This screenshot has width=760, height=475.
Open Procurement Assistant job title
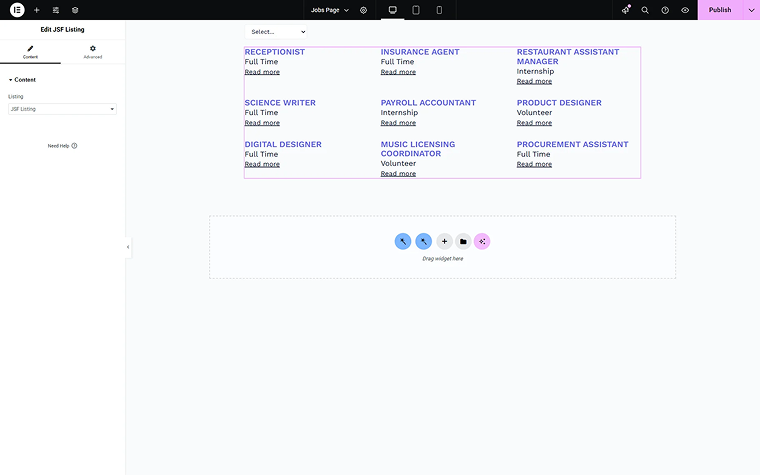[572, 144]
